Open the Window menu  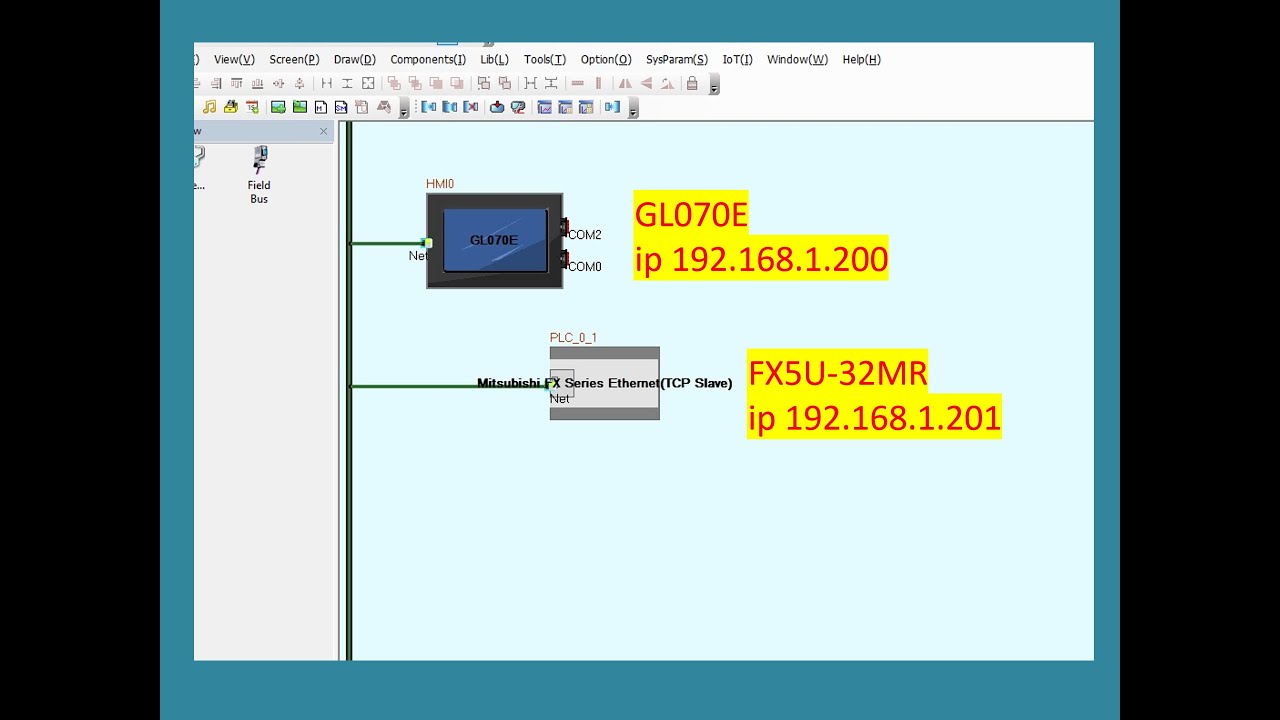tap(797, 60)
